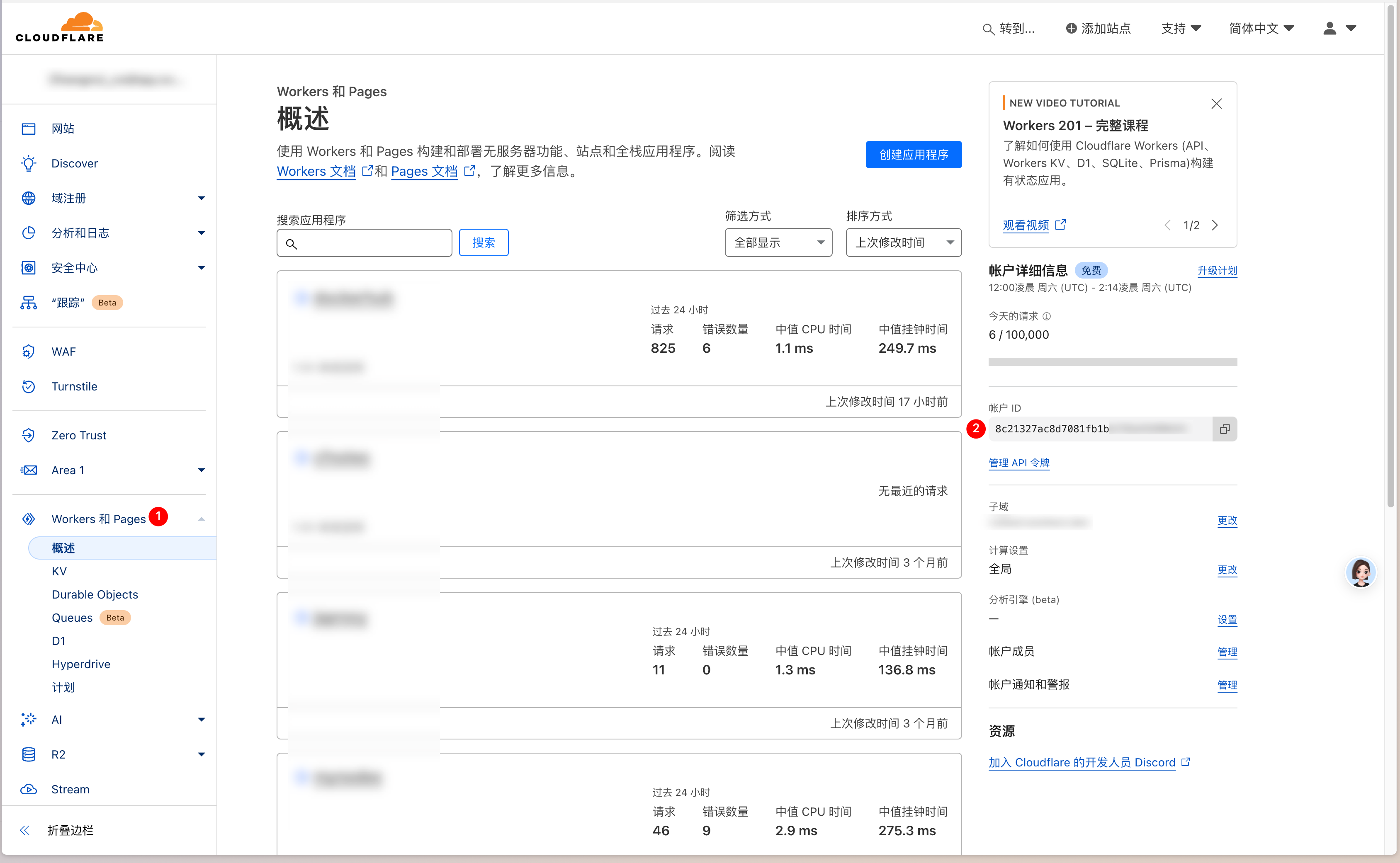The image size is (1400, 863).
Task: Click the 添加站点 plus icon
Action: [x=1071, y=29]
